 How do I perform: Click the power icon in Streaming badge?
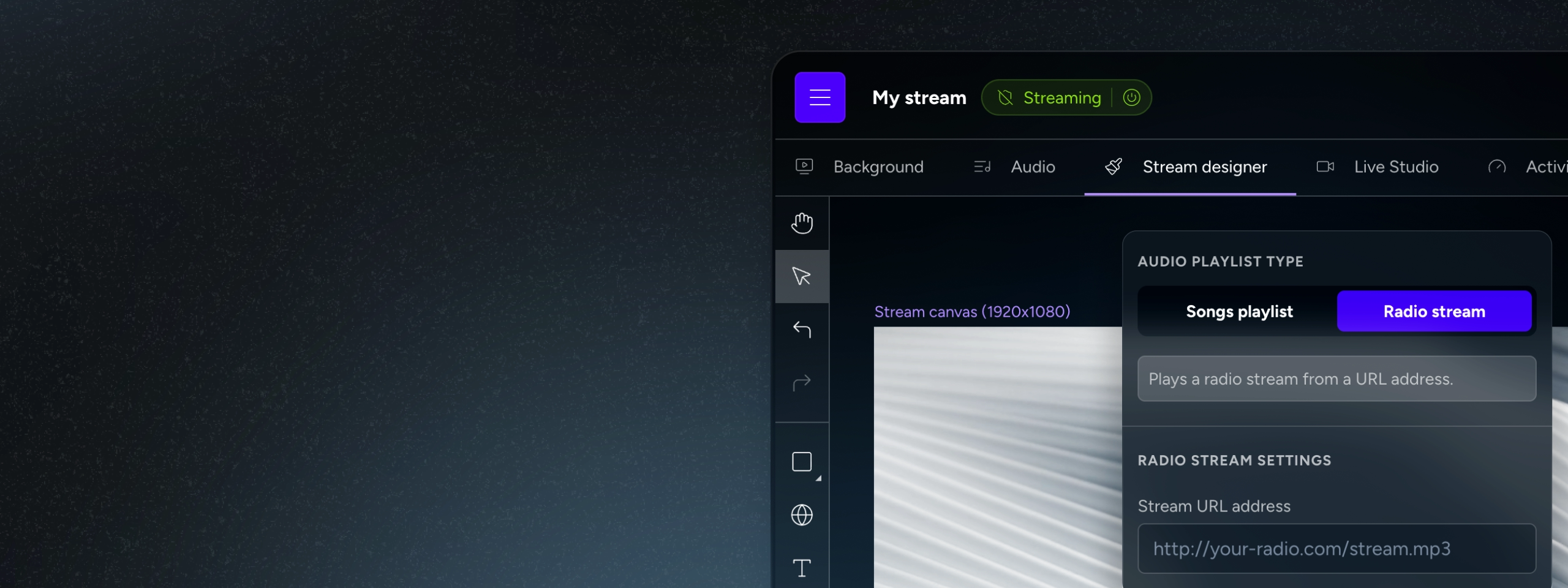1131,97
